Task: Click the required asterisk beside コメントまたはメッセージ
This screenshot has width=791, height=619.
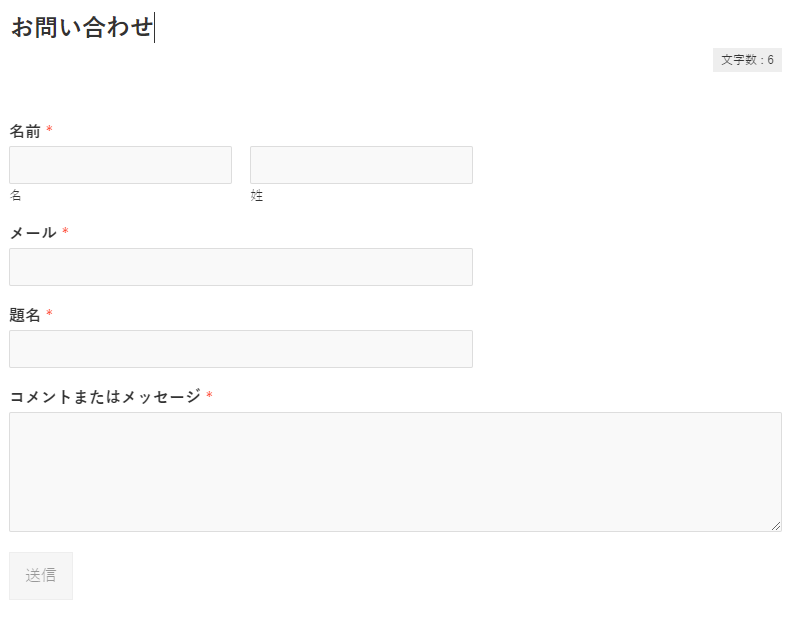Action: pos(209,397)
